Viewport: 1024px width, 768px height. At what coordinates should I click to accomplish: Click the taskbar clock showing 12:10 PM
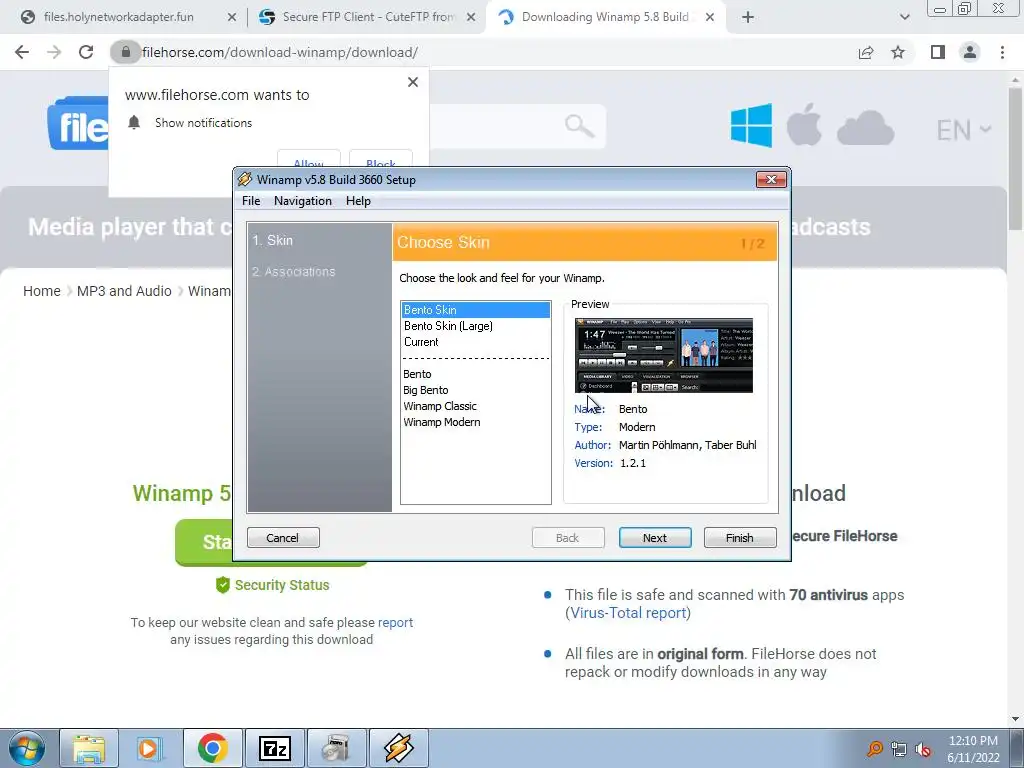[x=973, y=749]
